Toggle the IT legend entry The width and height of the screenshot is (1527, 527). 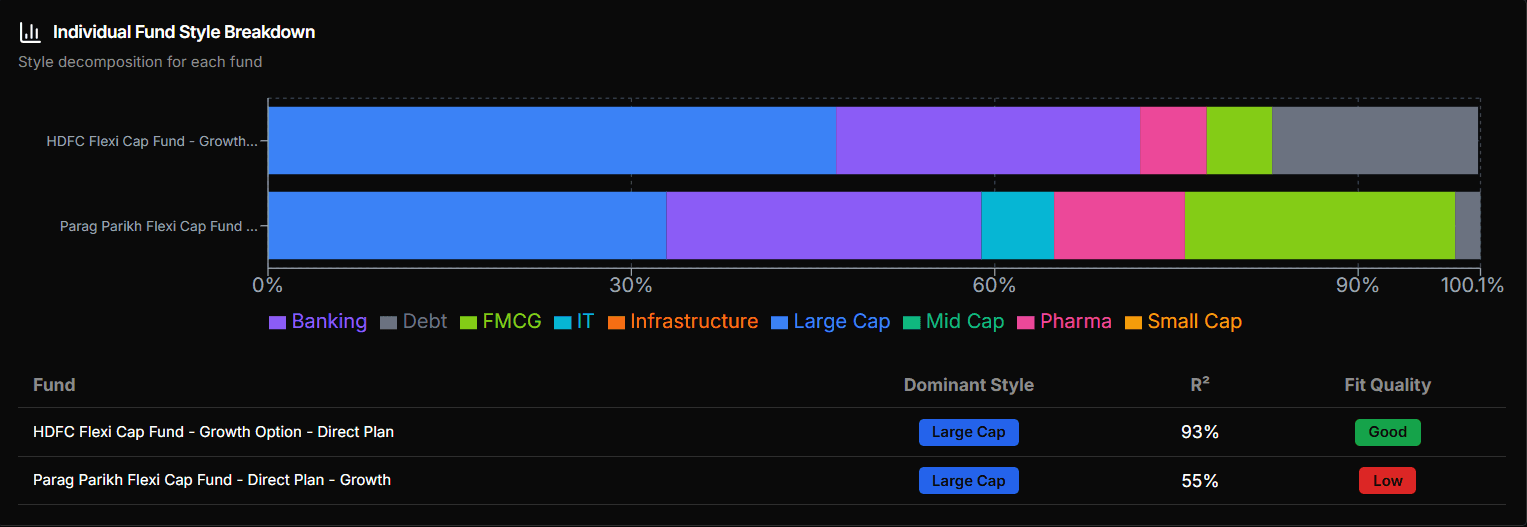[574, 322]
